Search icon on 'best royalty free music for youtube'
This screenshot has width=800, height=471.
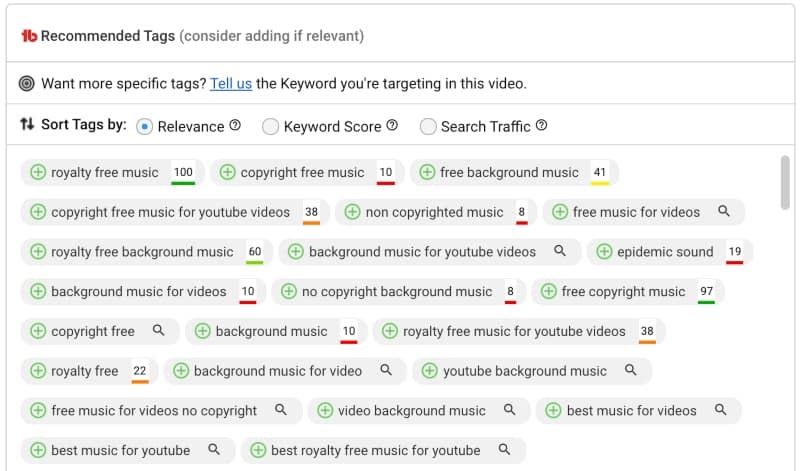tap(504, 449)
